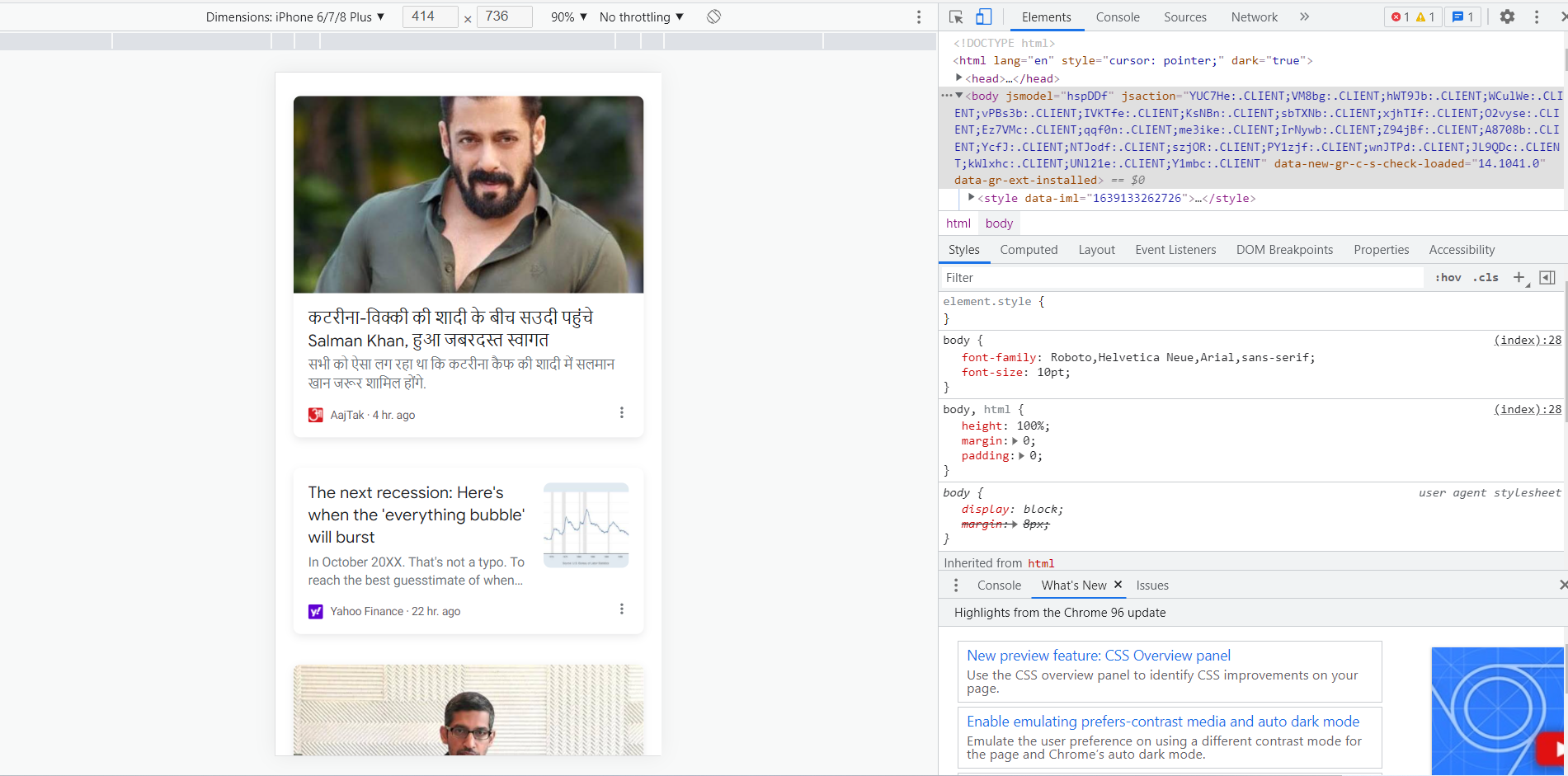
Task: Open DevTools settings gear
Action: (1507, 16)
